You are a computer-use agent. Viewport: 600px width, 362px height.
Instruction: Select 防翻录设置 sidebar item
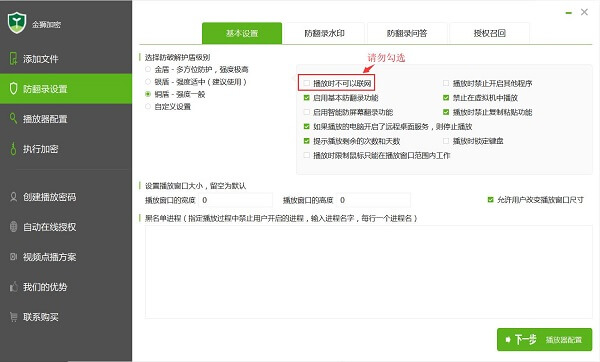pos(66,89)
